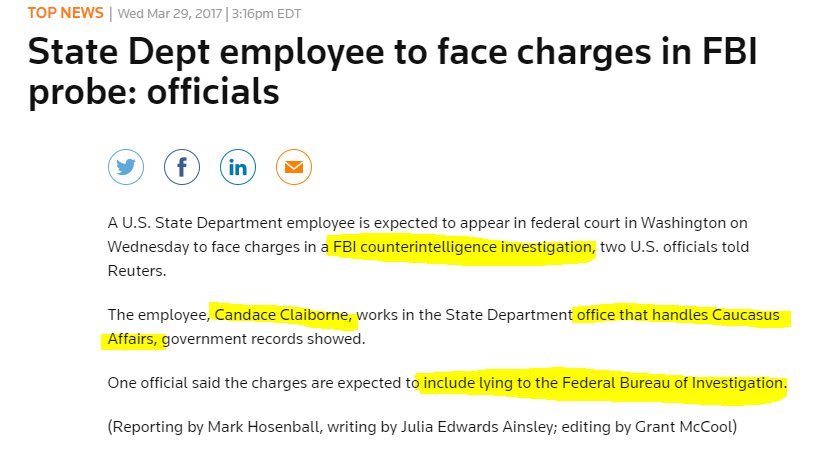Open the TOP NEWS section label

tap(65, 13)
